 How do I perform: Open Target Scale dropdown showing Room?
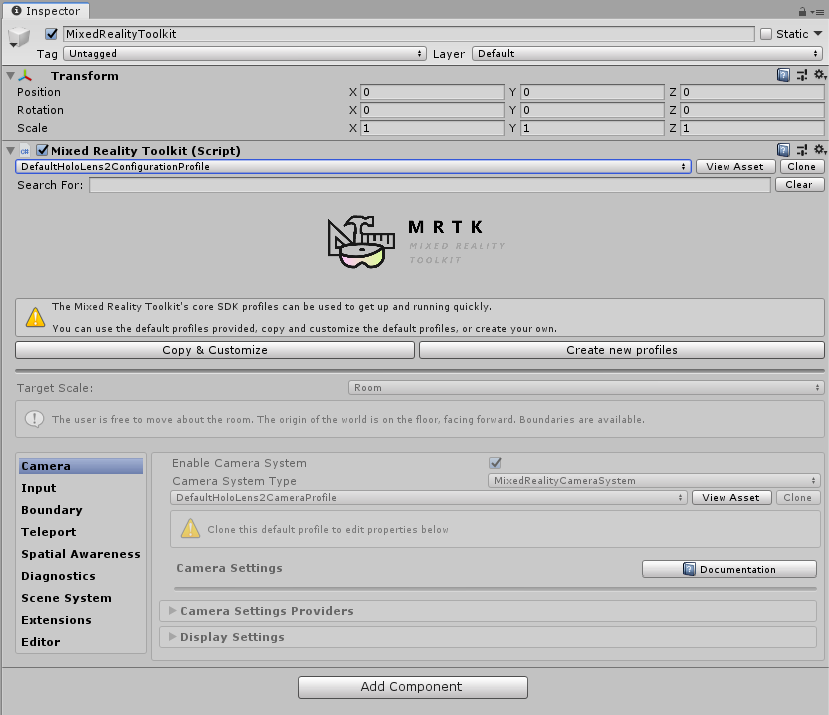[586, 388]
